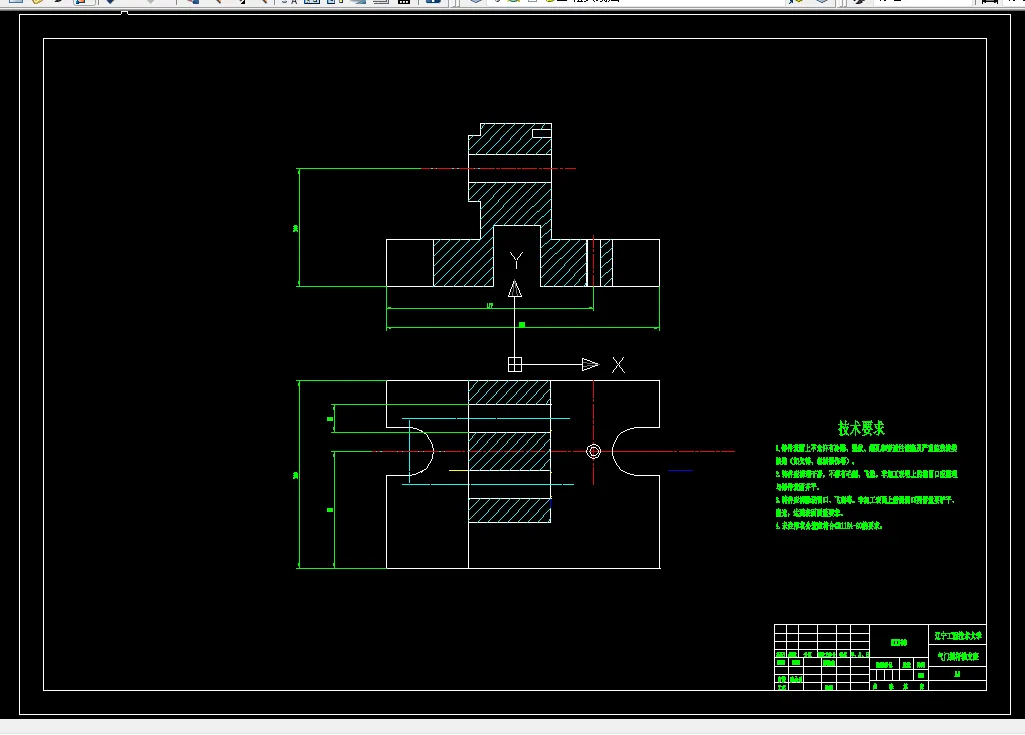Select the Y label of the UCS icon
Image resolution: width=1025 pixels, height=735 pixels.
[x=516, y=261]
